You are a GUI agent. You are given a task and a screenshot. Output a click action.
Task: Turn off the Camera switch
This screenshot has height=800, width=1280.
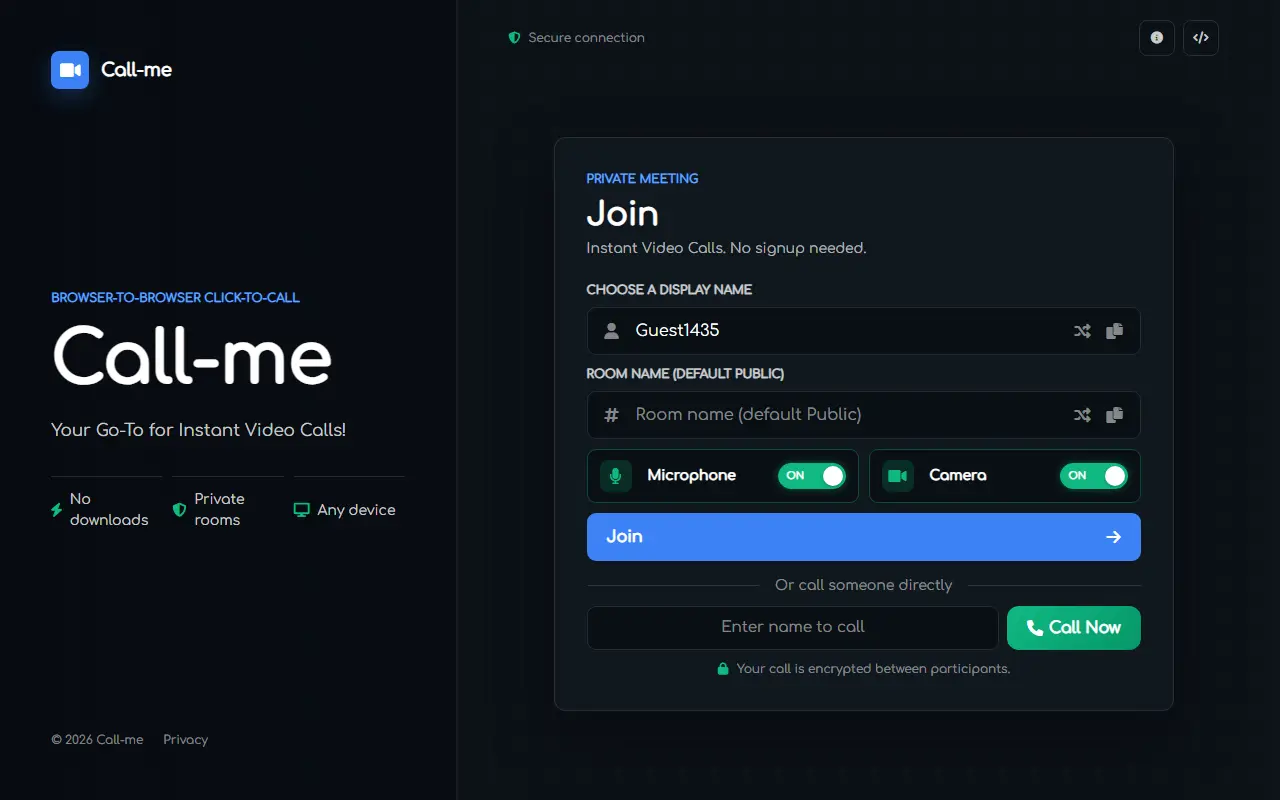point(1094,476)
